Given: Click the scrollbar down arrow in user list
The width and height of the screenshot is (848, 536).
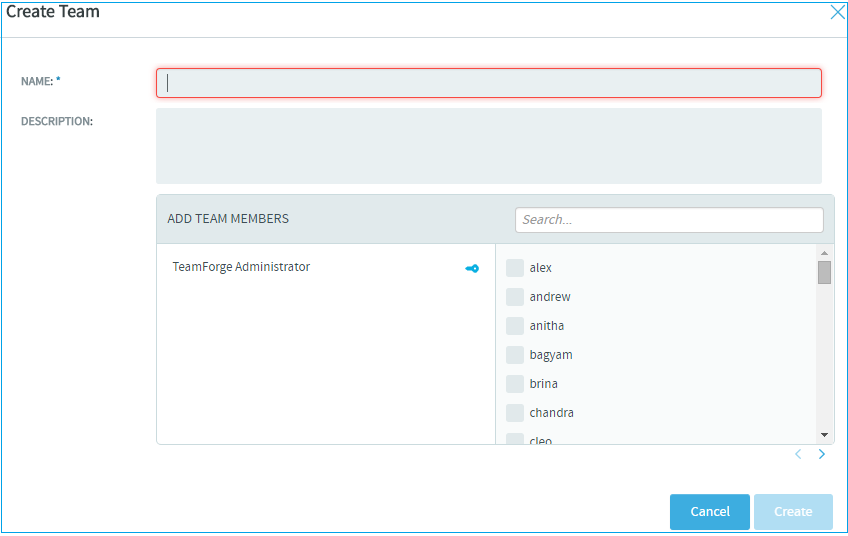Looking at the screenshot, I should tap(824, 435).
